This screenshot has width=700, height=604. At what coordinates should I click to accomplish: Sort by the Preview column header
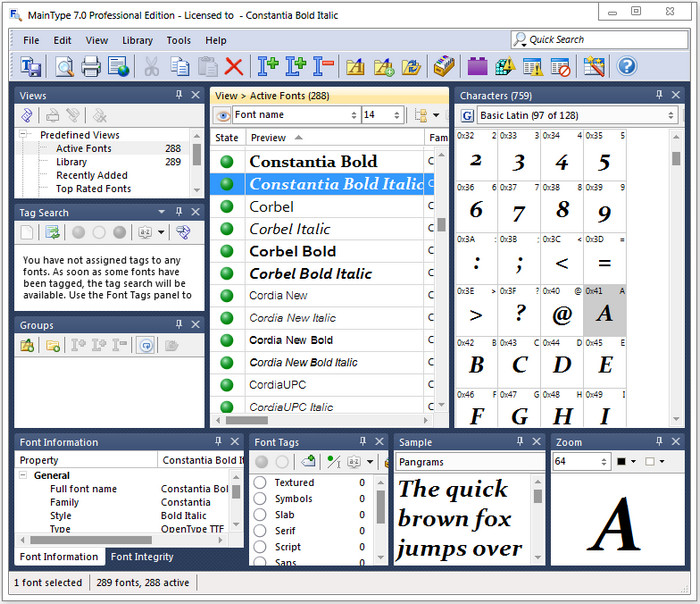[334, 138]
